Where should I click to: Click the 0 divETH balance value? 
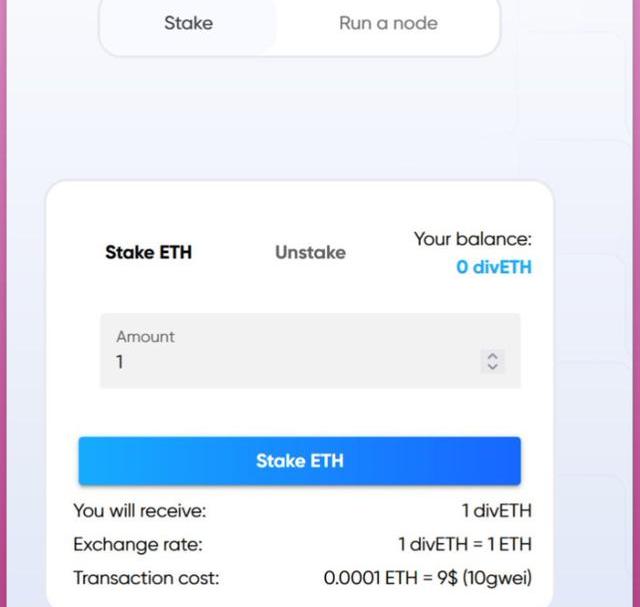[x=494, y=267]
